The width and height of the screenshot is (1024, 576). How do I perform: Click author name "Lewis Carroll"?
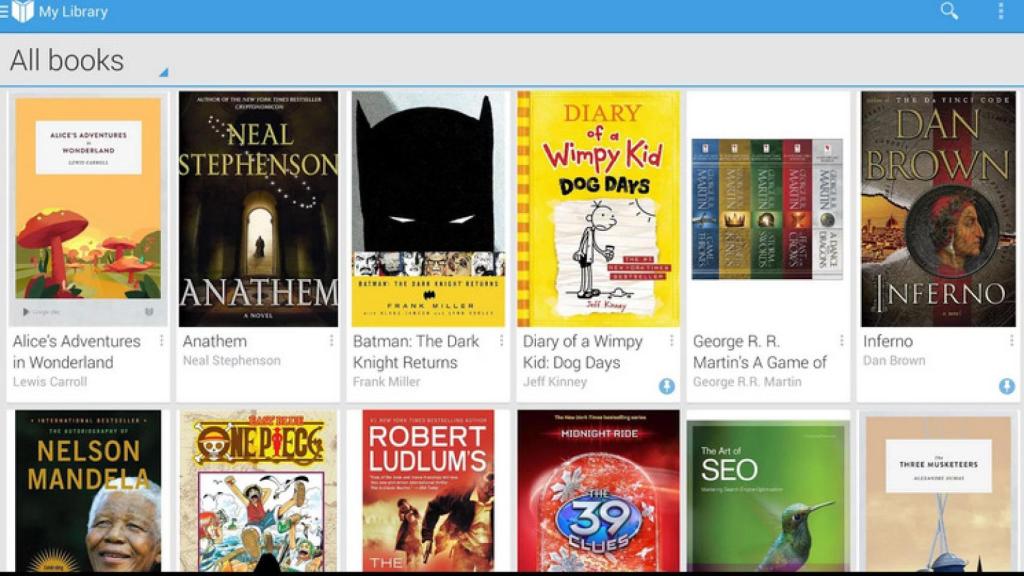click(50, 381)
